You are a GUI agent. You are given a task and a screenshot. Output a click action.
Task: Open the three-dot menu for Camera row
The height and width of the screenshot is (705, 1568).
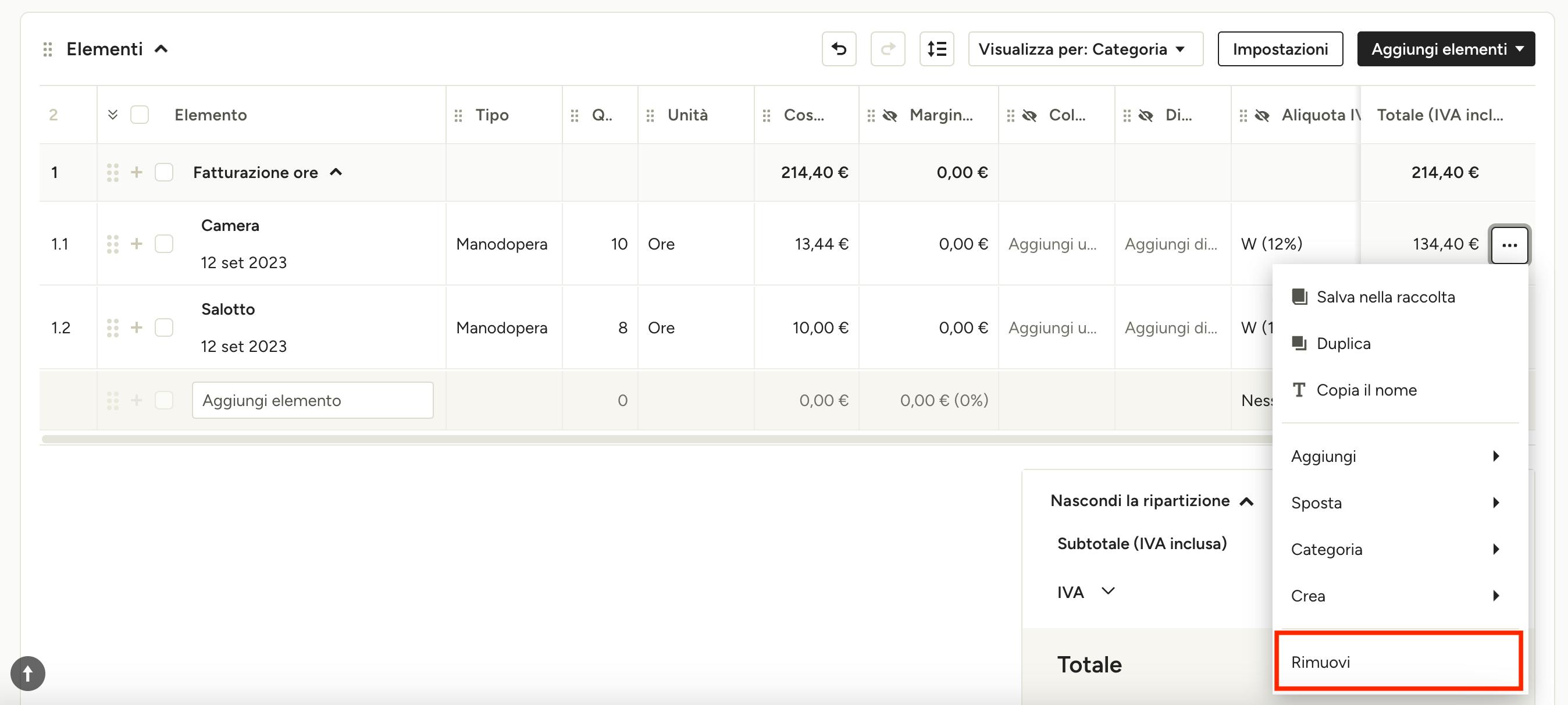click(x=1509, y=245)
